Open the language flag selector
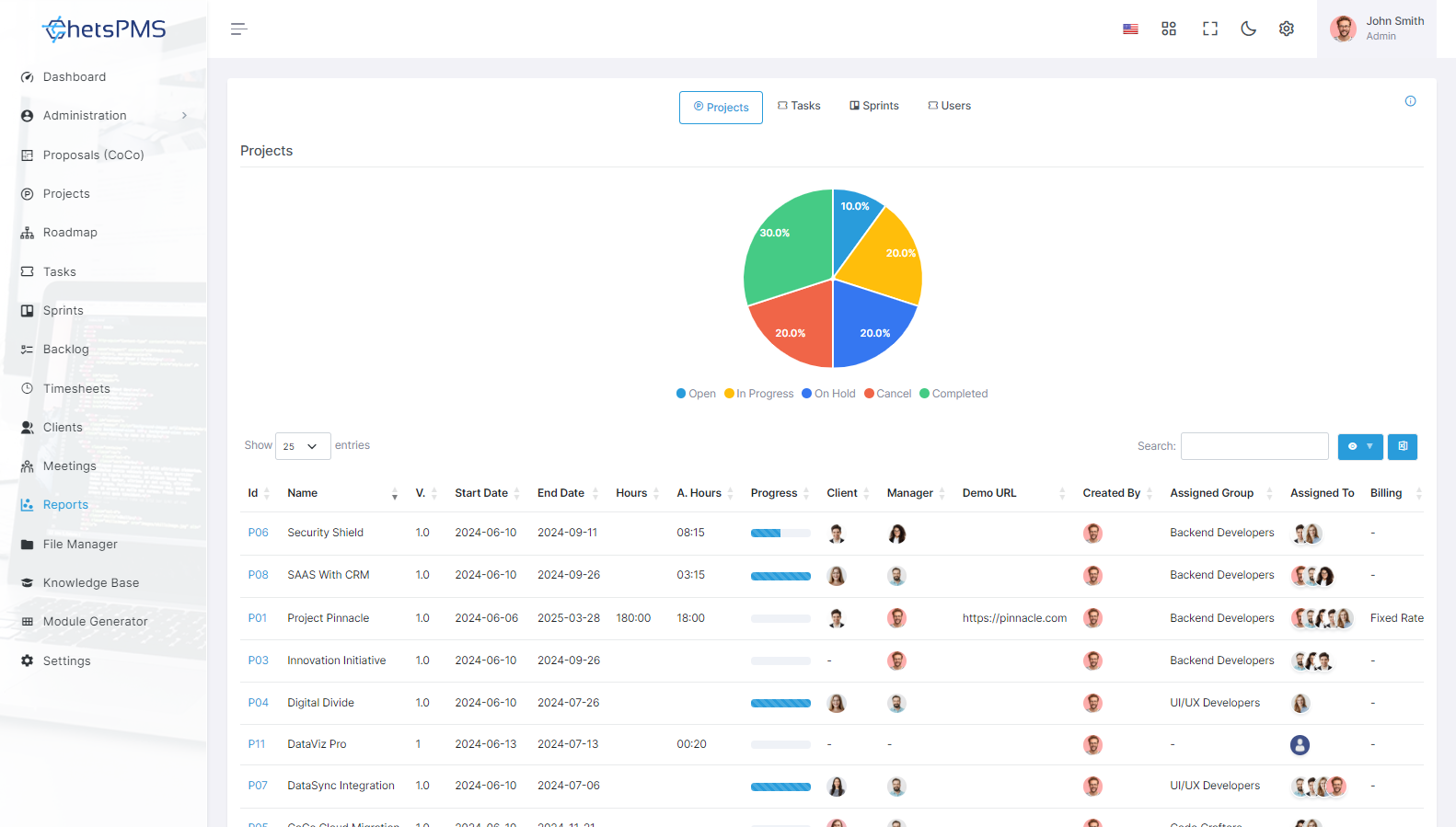Viewport: 1456px width, 827px height. [1130, 29]
